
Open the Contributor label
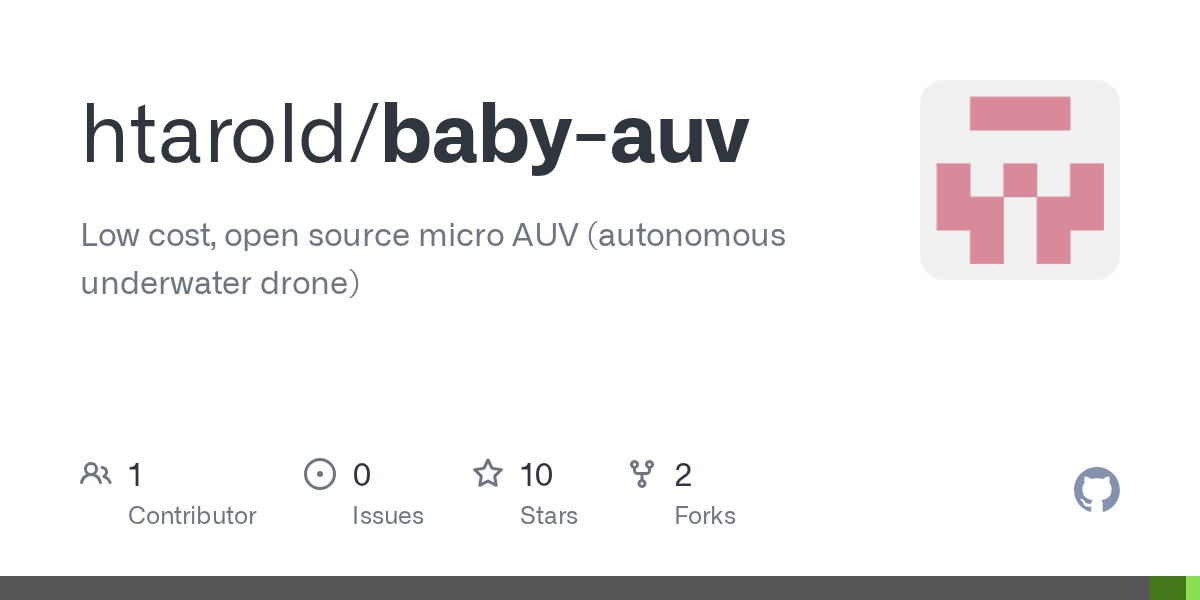point(192,516)
